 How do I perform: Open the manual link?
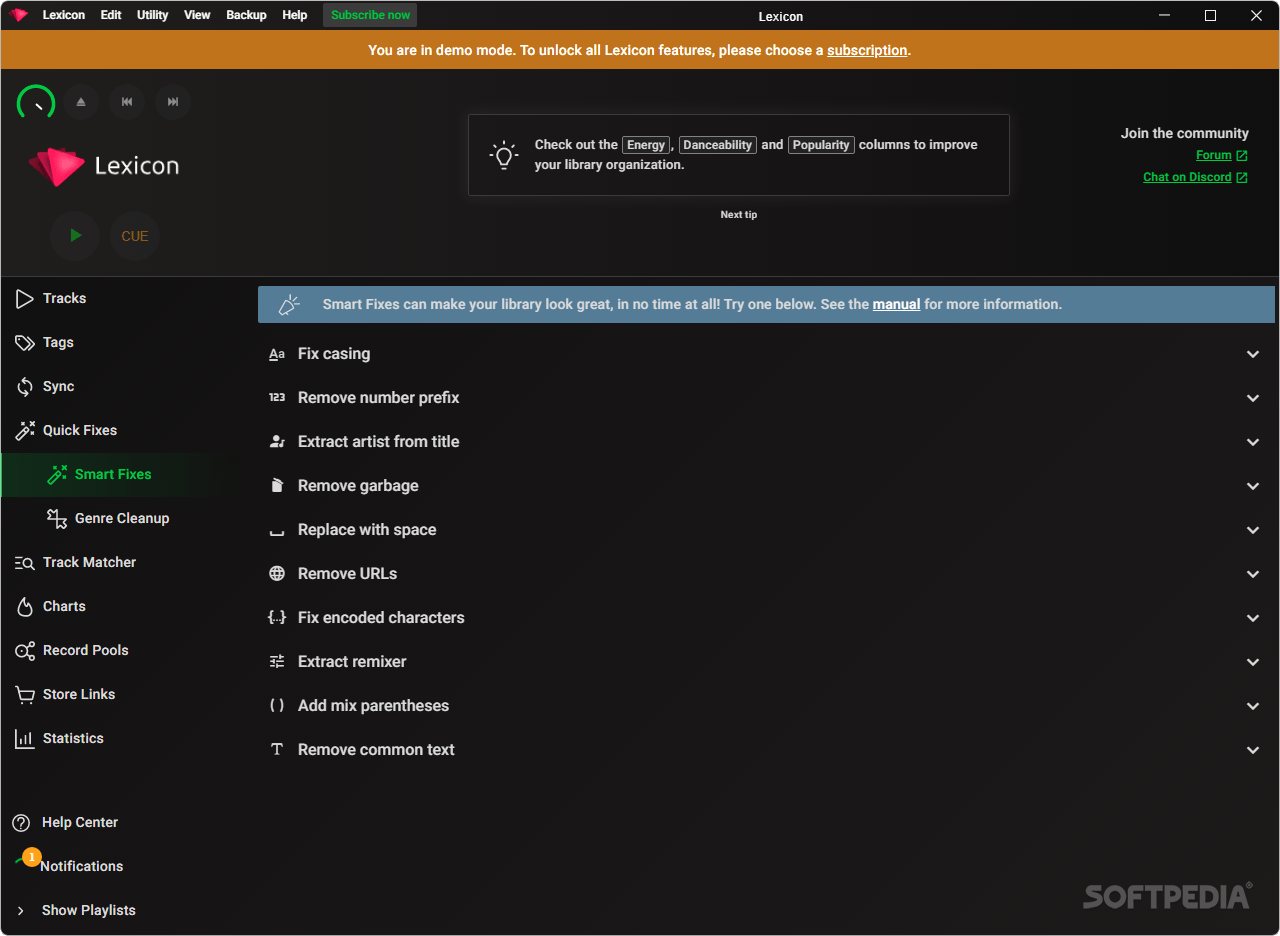tap(896, 304)
